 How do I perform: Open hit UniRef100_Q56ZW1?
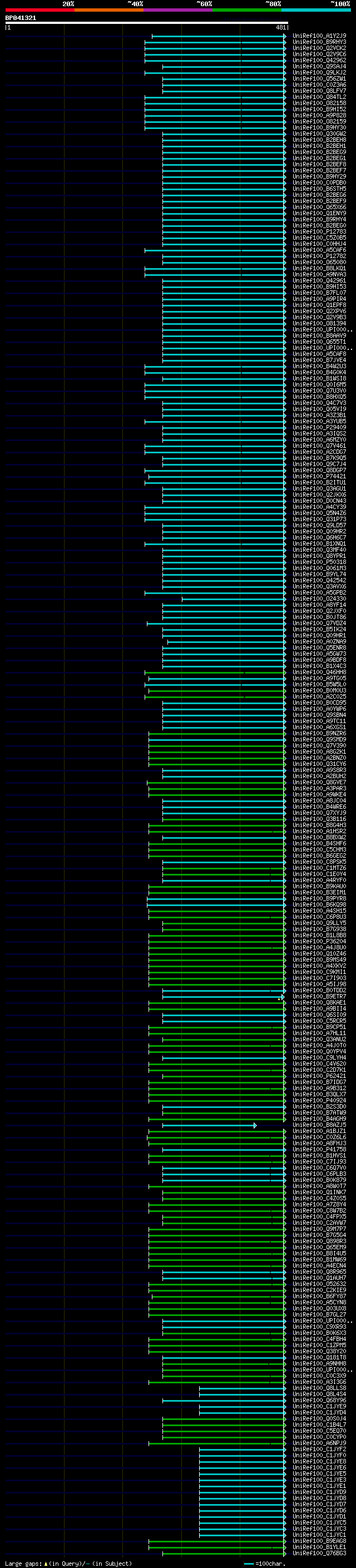click(319, 78)
